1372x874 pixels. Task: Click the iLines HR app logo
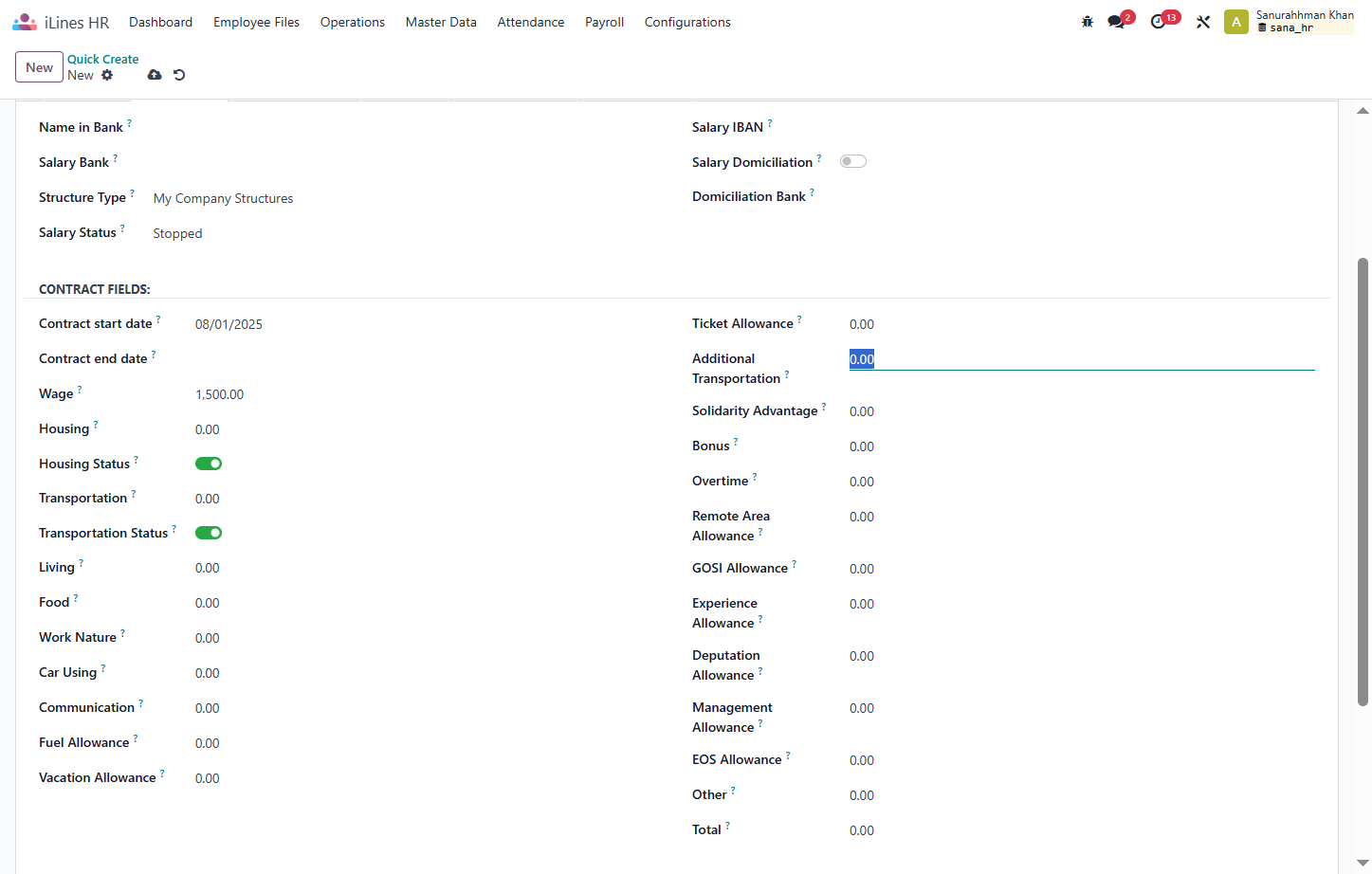tap(25, 22)
